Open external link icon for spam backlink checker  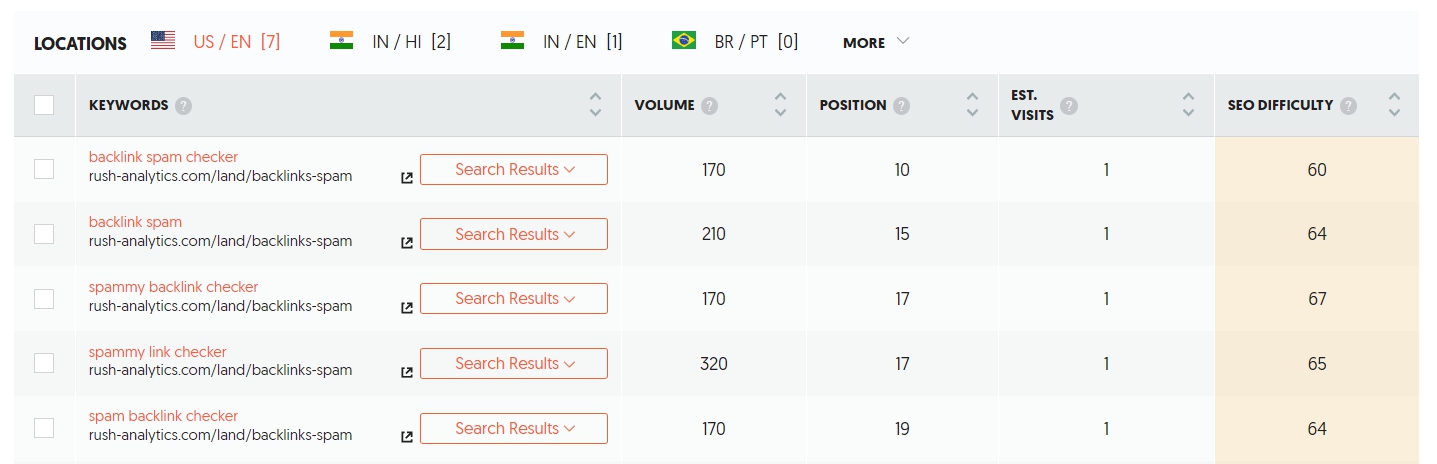407,437
